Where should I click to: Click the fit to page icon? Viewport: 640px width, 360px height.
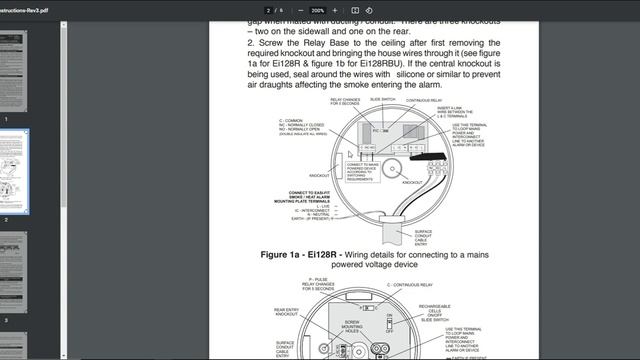[355, 11]
